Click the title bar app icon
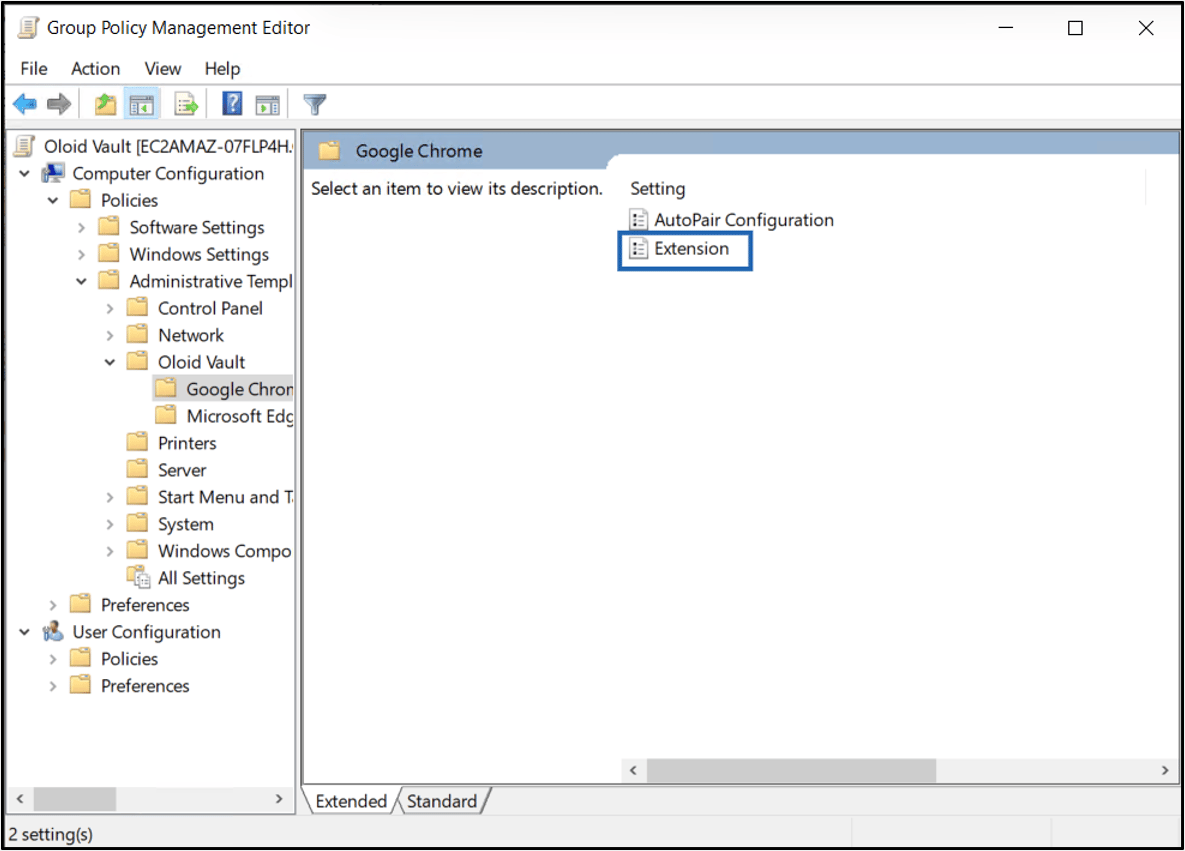This screenshot has width=1185, height=851. [x=28, y=28]
